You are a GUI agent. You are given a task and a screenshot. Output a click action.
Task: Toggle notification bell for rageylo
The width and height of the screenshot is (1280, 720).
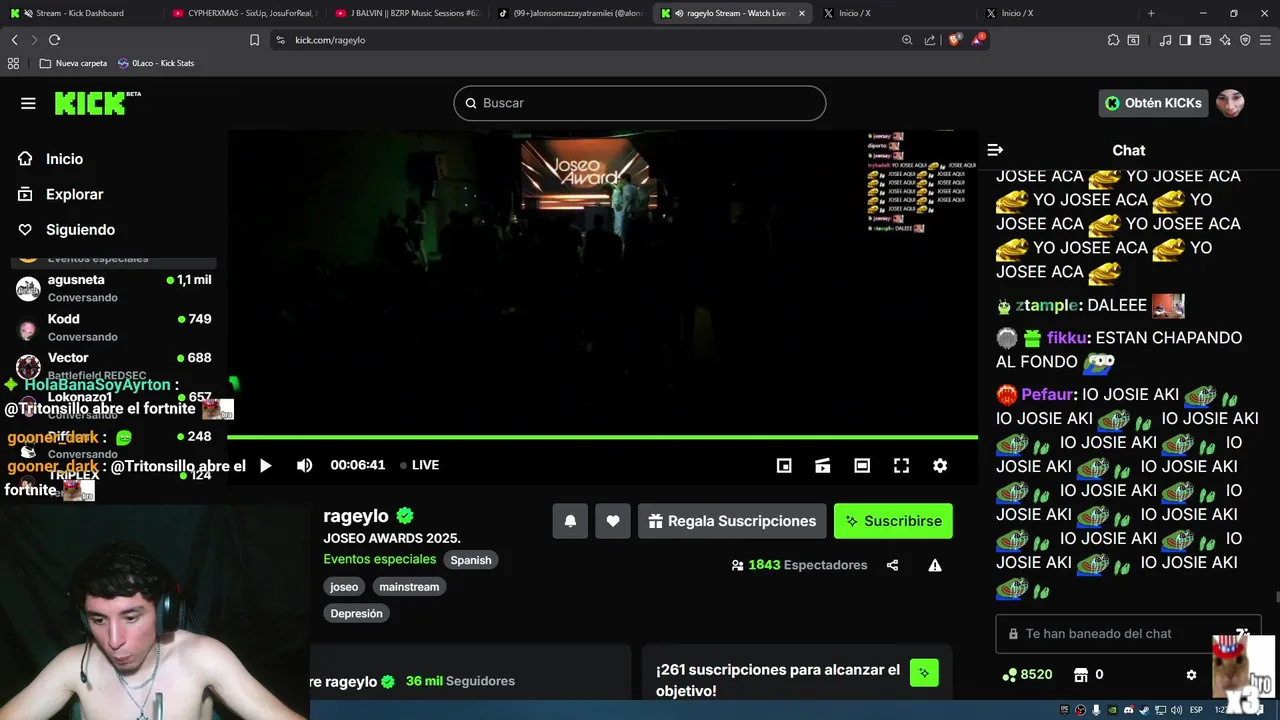[570, 521]
